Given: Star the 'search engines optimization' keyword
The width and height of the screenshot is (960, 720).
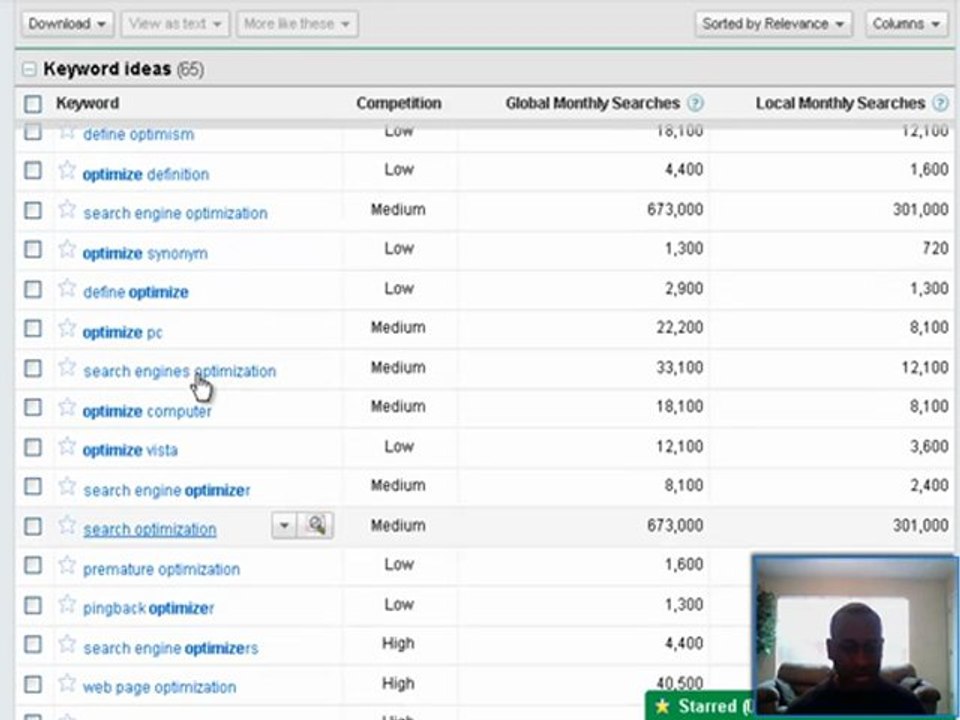Looking at the screenshot, I should tap(67, 367).
